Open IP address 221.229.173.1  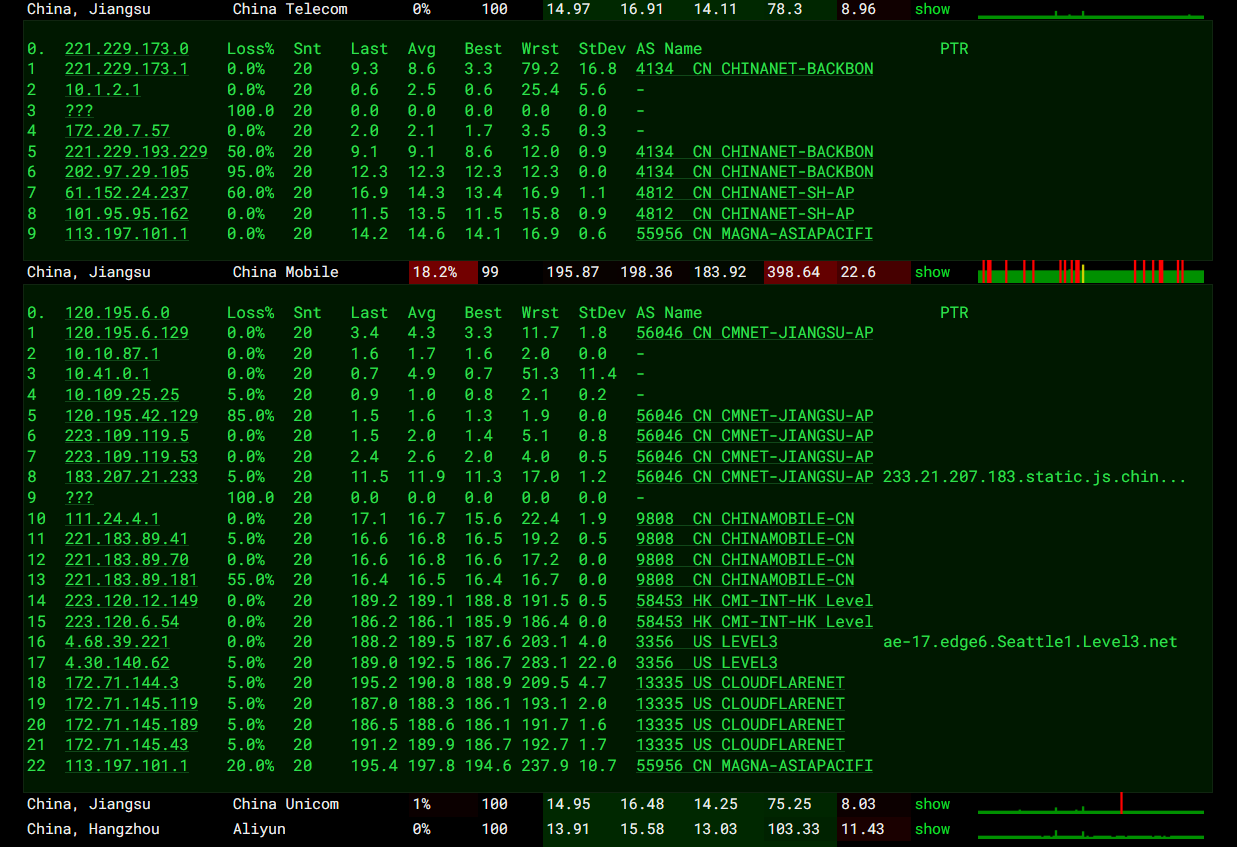point(126,69)
